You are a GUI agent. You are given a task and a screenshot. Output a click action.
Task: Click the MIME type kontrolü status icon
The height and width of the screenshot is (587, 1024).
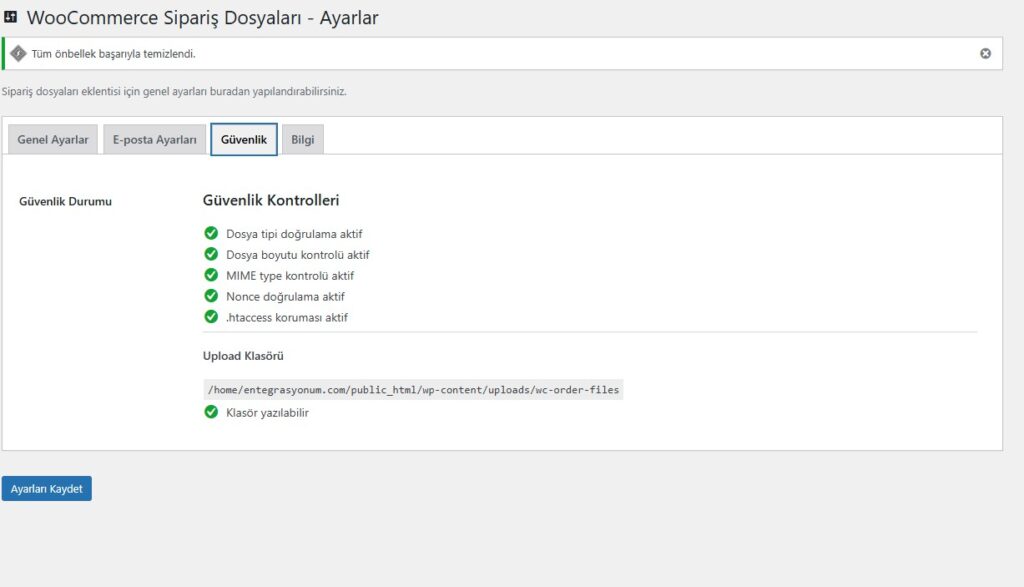click(211, 275)
